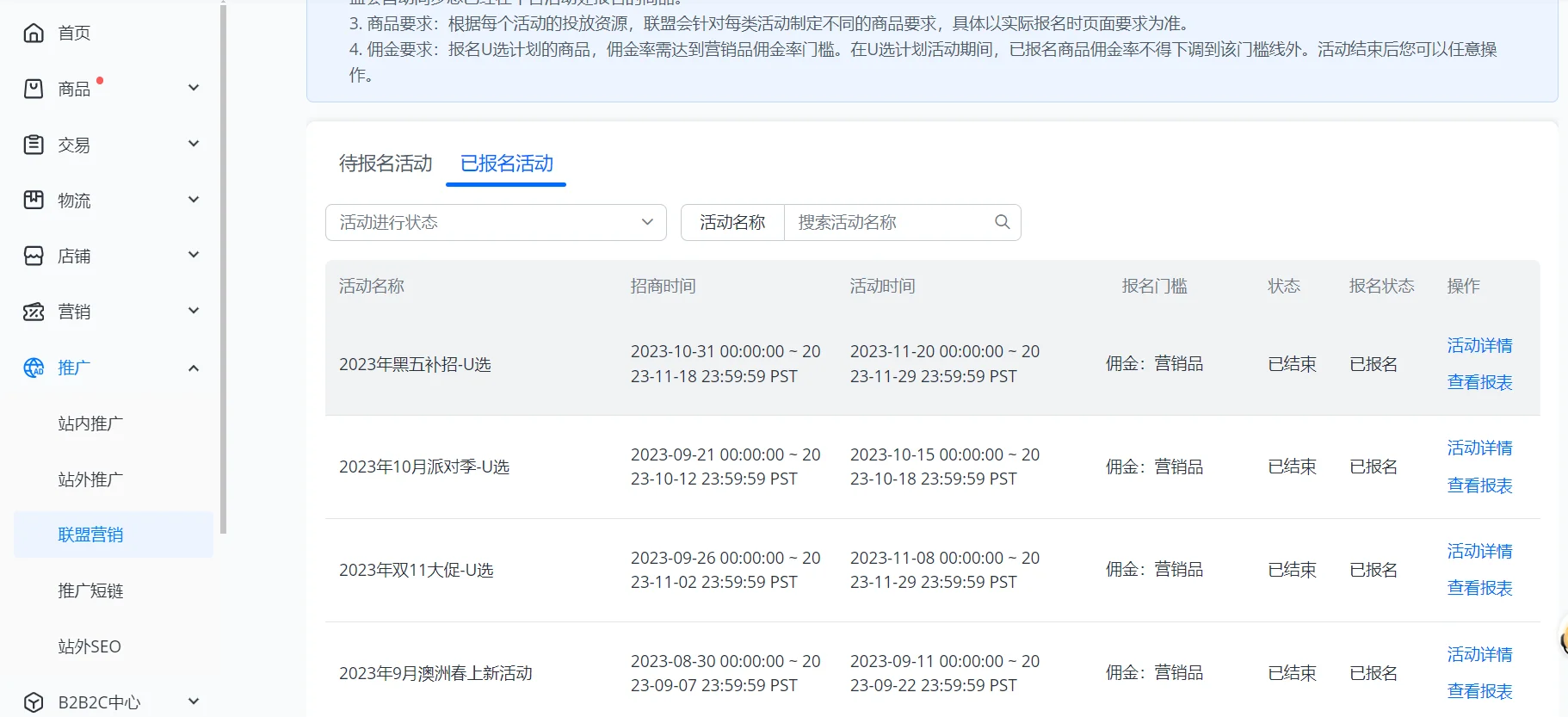Open the 活动进行状态 dropdown
Image resolution: width=1568 pixels, height=717 pixels.
[496, 222]
